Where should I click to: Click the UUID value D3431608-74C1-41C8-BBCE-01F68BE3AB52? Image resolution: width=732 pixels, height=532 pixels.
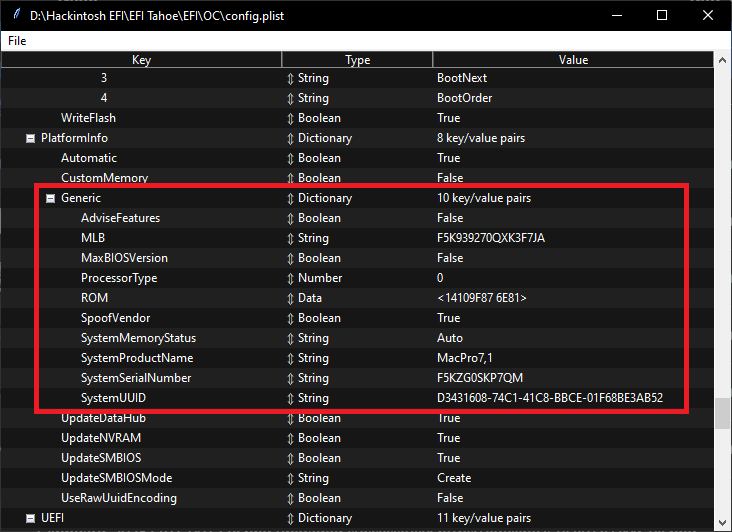pyautogui.click(x=550, y=398)
